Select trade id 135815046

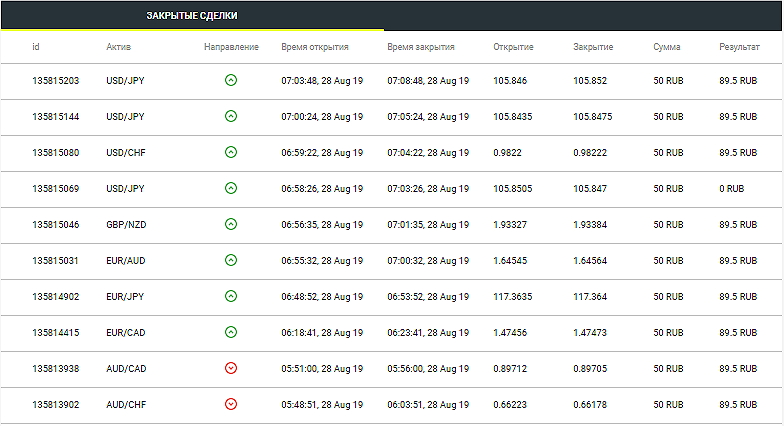click(56, 224)
